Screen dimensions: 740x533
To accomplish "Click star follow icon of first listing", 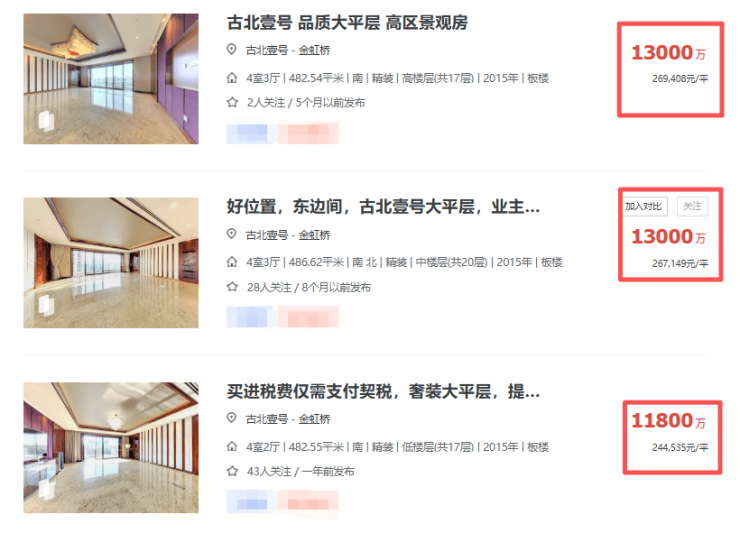I will pos(232,102).
